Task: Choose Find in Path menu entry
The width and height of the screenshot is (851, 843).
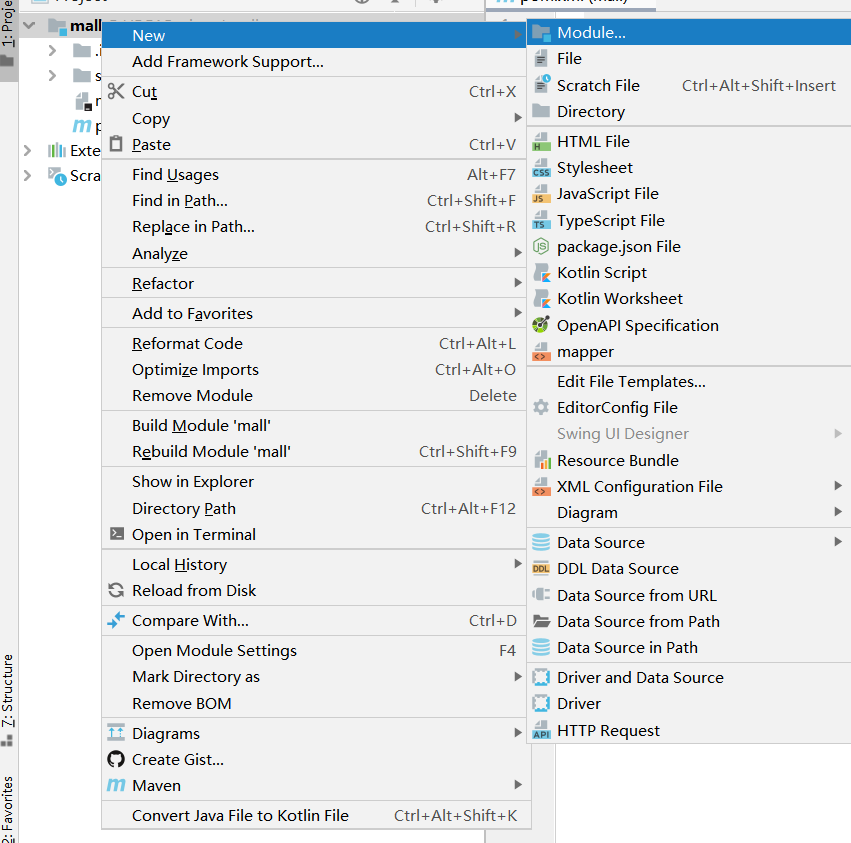Action: (314, 201)
